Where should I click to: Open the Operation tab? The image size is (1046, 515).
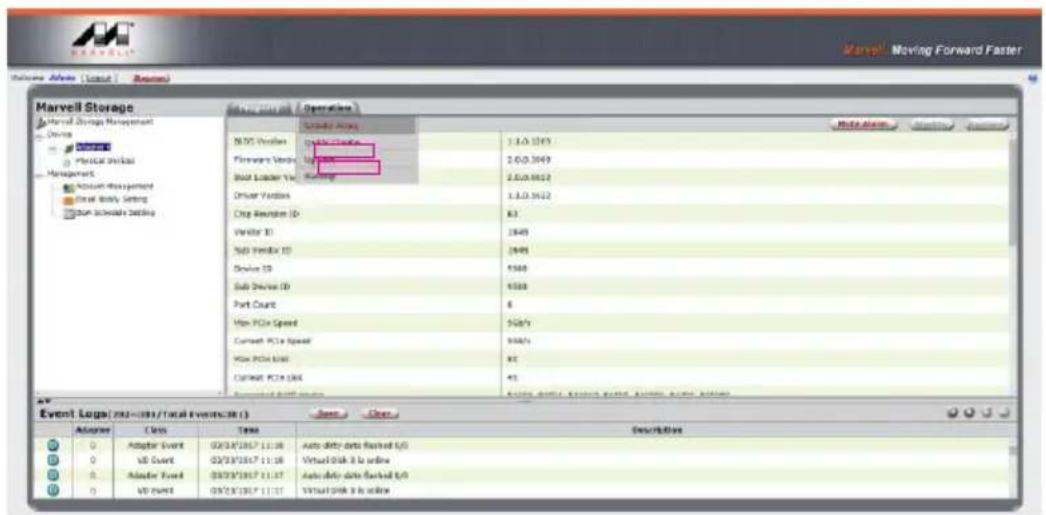[x=328, y=108]
